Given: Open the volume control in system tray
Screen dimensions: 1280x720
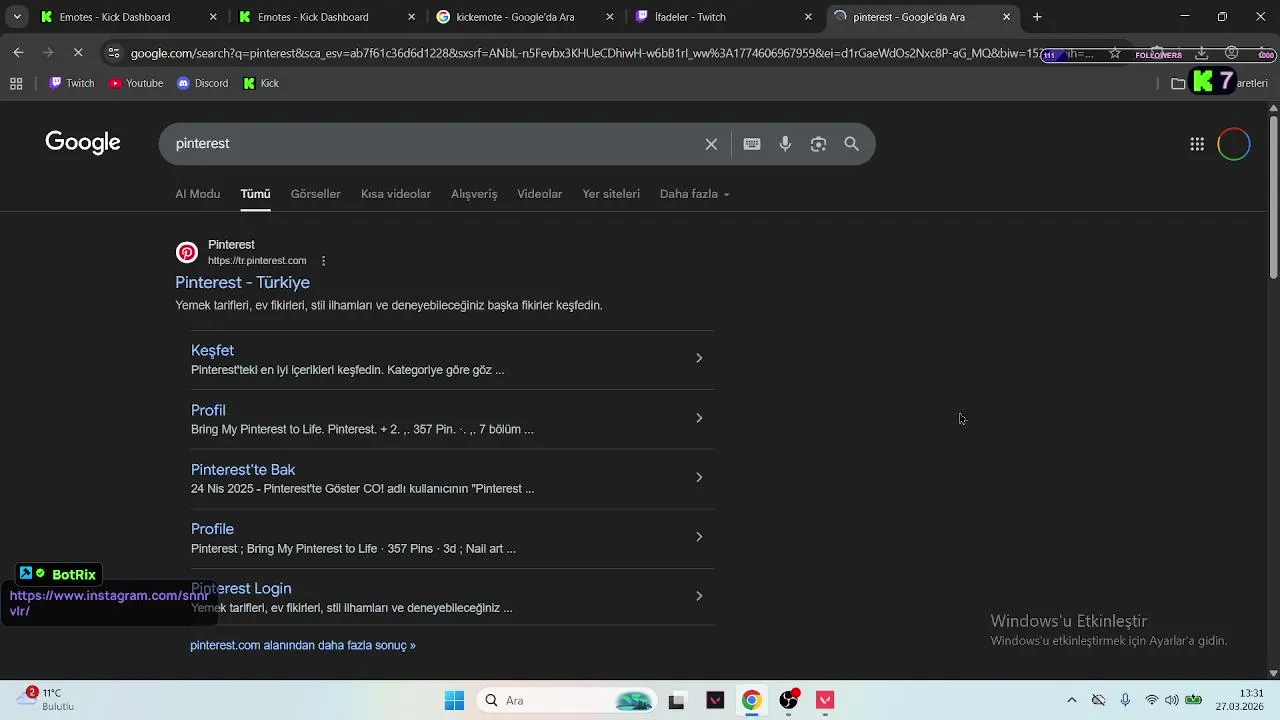Looking at the screenshot, I should [1171, 700].
